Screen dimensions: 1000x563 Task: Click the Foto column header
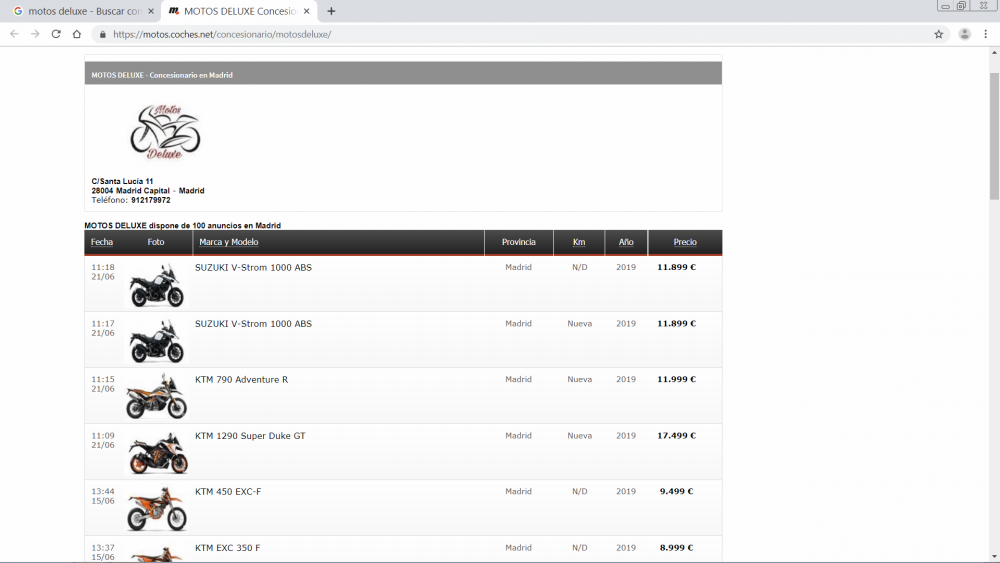[156, 242]
